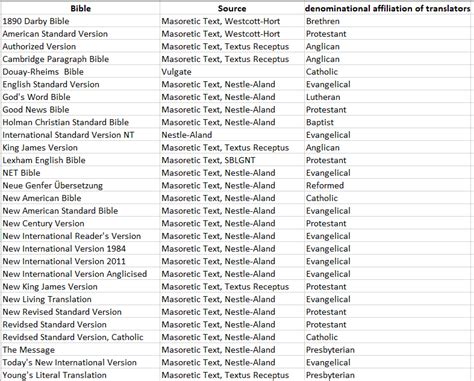Select the 1890 Darby Bible cell

(80, 21)
